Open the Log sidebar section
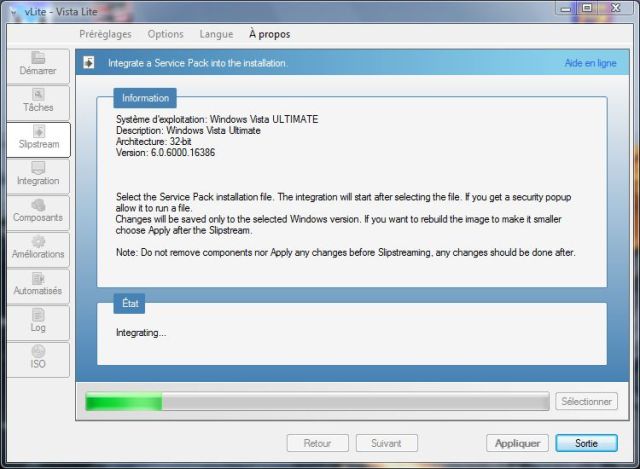Screen dimensions: 640x469 [38, 323]
